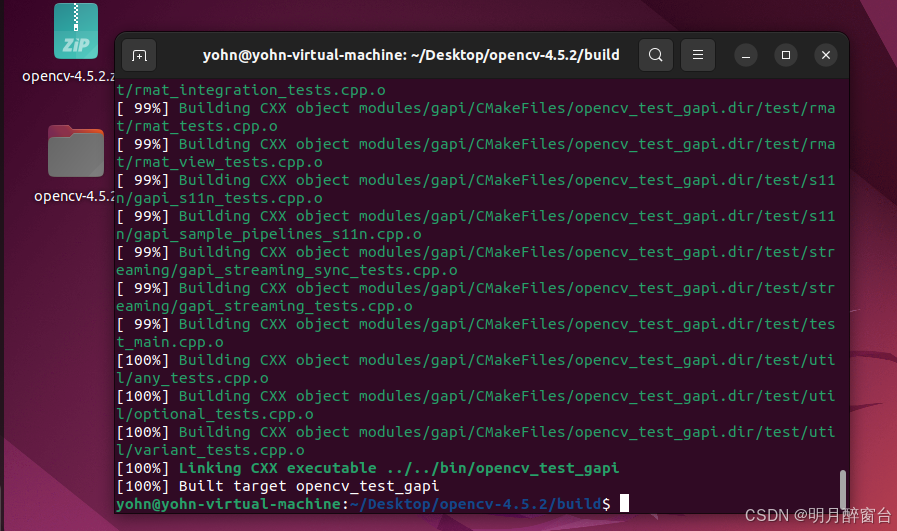
Task: Minimize the terminal window
Action: pos(746,56)
